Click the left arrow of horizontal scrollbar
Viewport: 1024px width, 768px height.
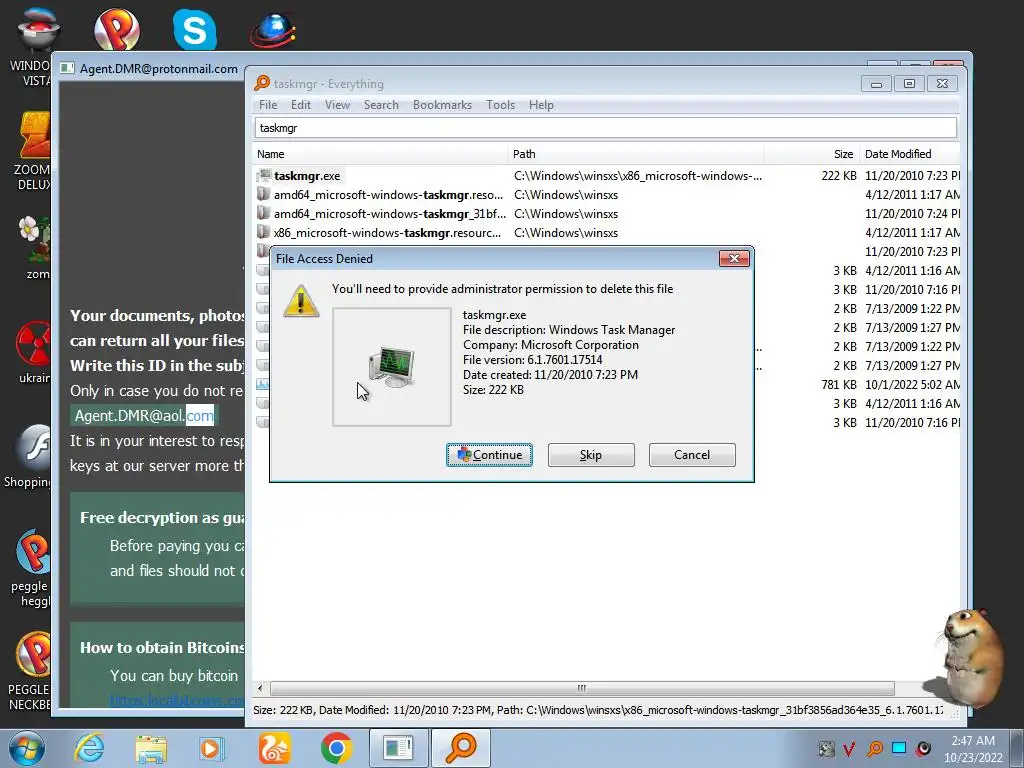click(x=260, y=688)
